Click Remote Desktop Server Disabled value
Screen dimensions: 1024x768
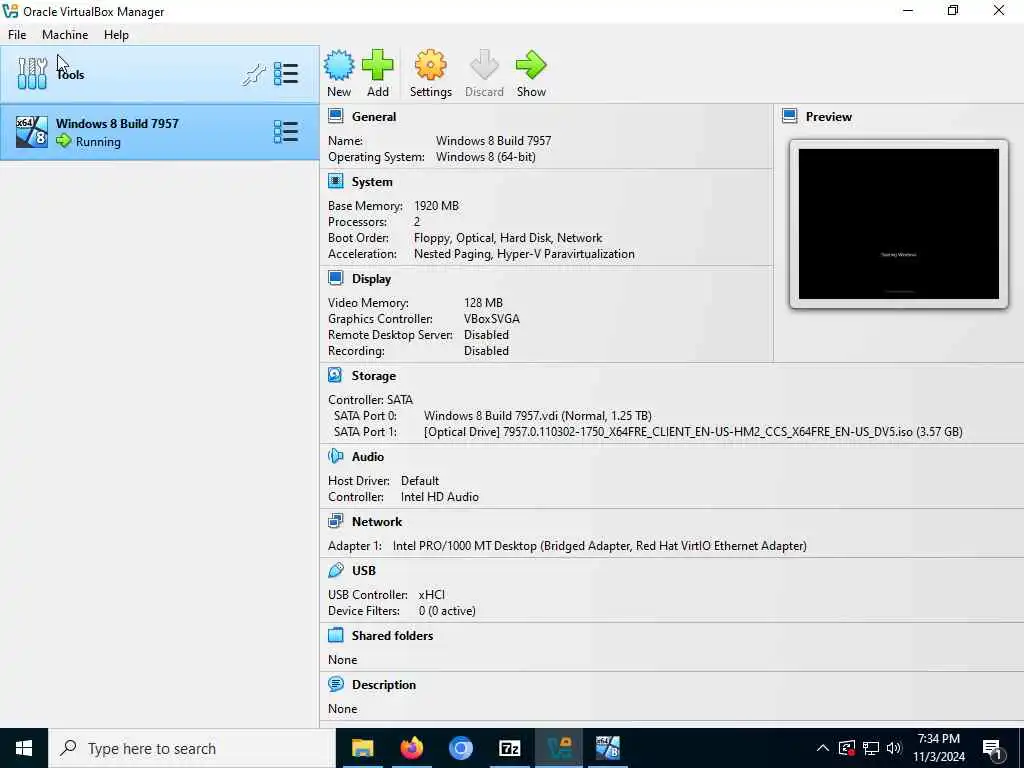point(486,334)
